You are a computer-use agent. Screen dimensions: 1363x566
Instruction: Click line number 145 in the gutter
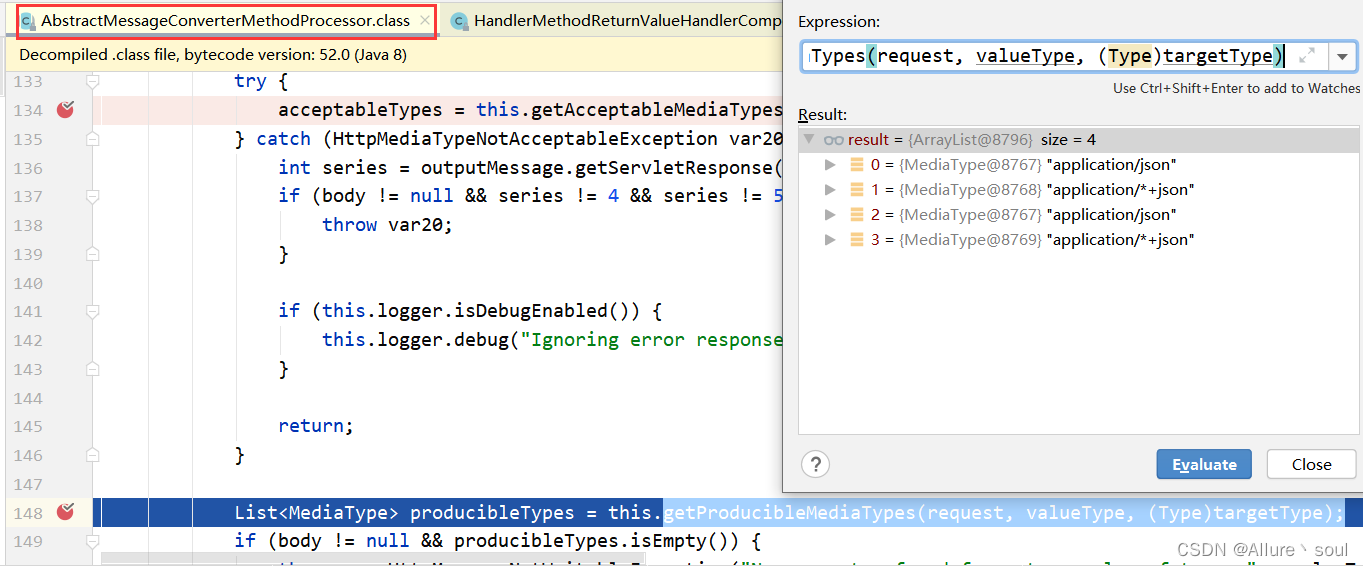pyautogui.click(x=29, y=426)
